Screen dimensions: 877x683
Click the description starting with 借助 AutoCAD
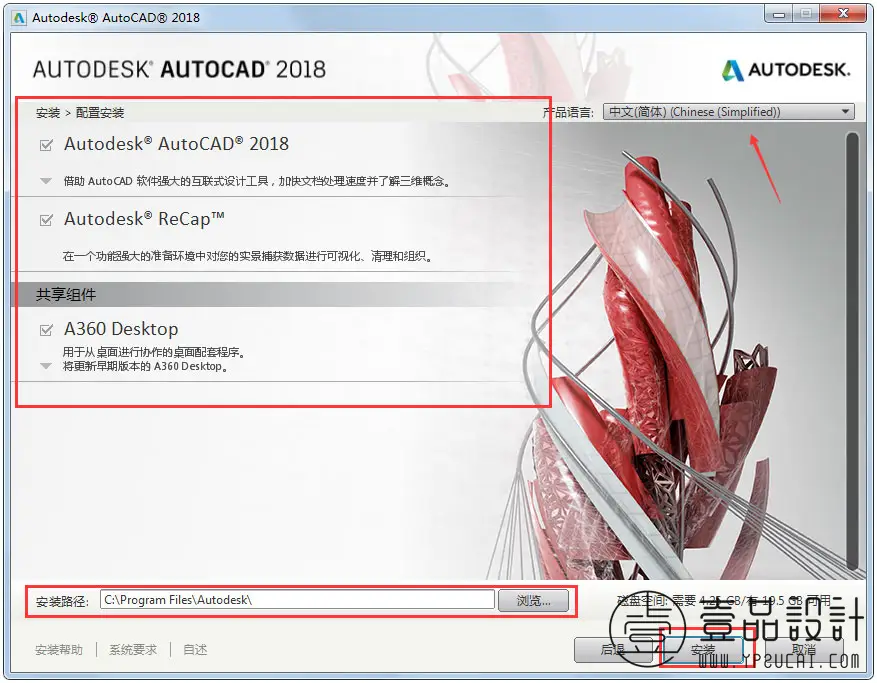257,181
